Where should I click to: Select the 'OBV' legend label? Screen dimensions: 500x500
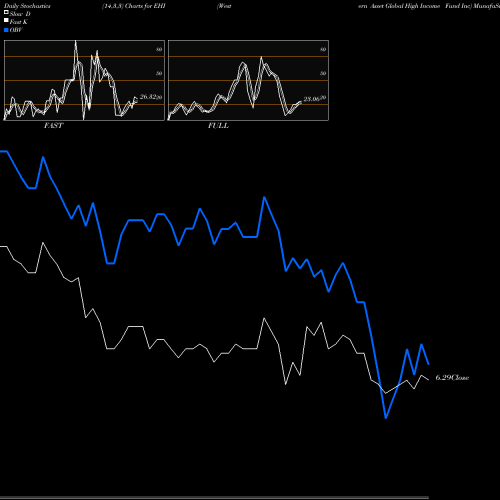pos(16,30)
